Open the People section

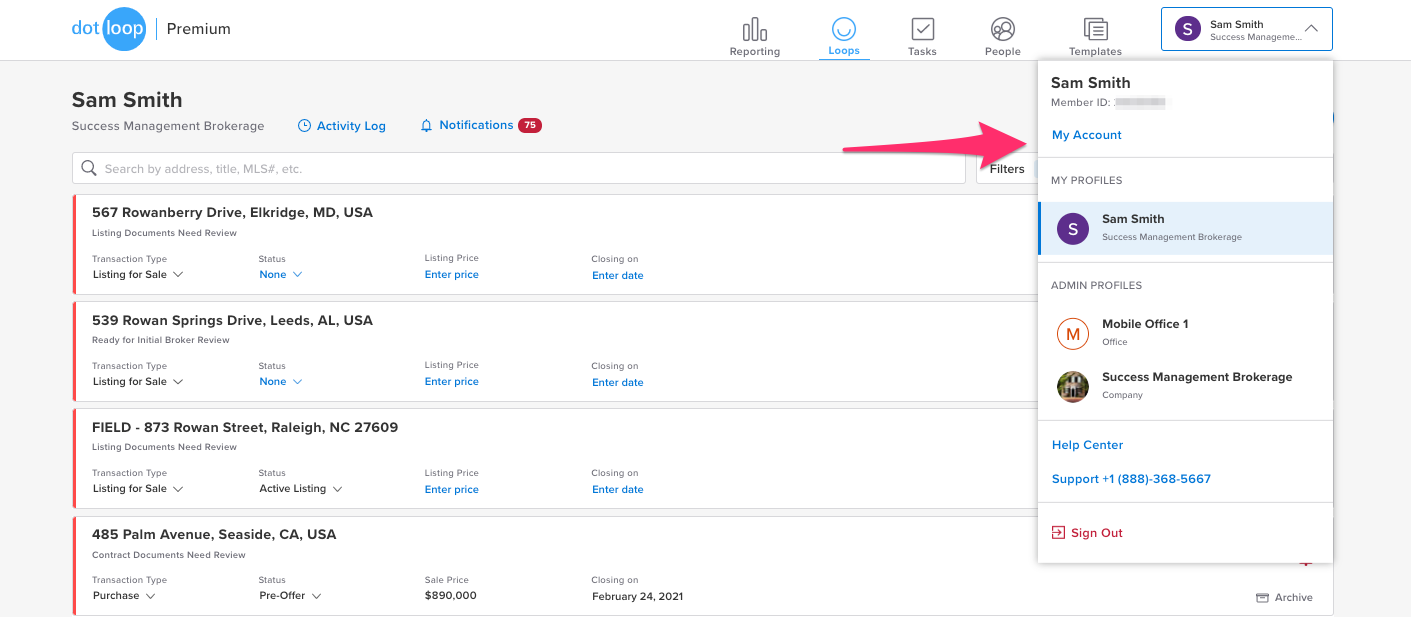(1002, 35)
